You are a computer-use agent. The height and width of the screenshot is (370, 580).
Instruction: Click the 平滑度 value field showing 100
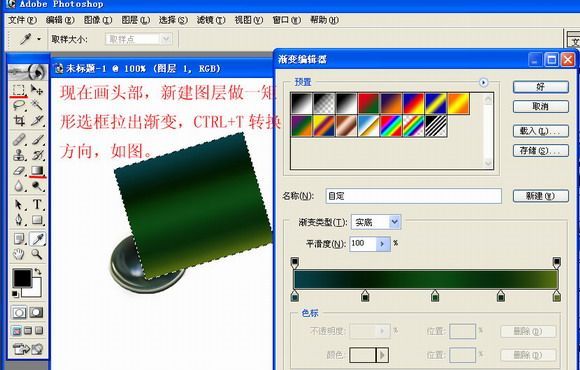click(x=363, y=244)
